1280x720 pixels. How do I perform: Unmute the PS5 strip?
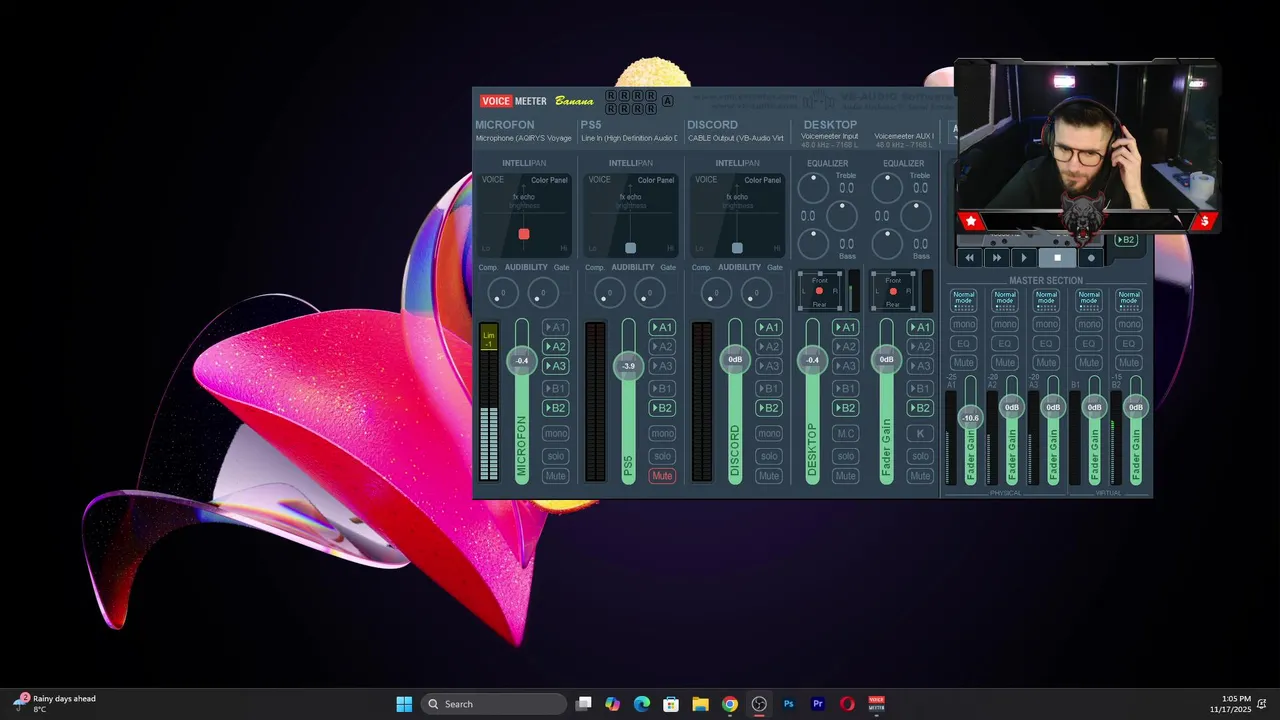tap(662, 476)
